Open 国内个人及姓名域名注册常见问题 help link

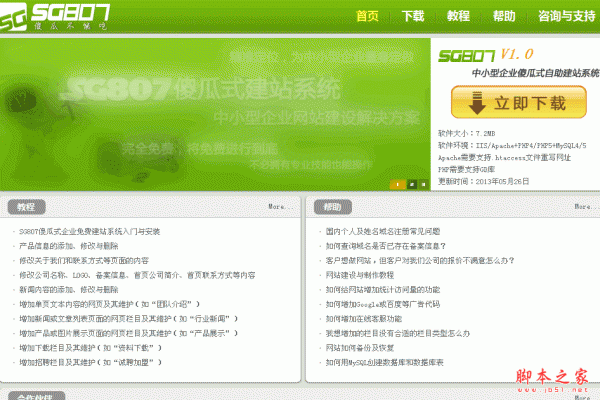383,232
